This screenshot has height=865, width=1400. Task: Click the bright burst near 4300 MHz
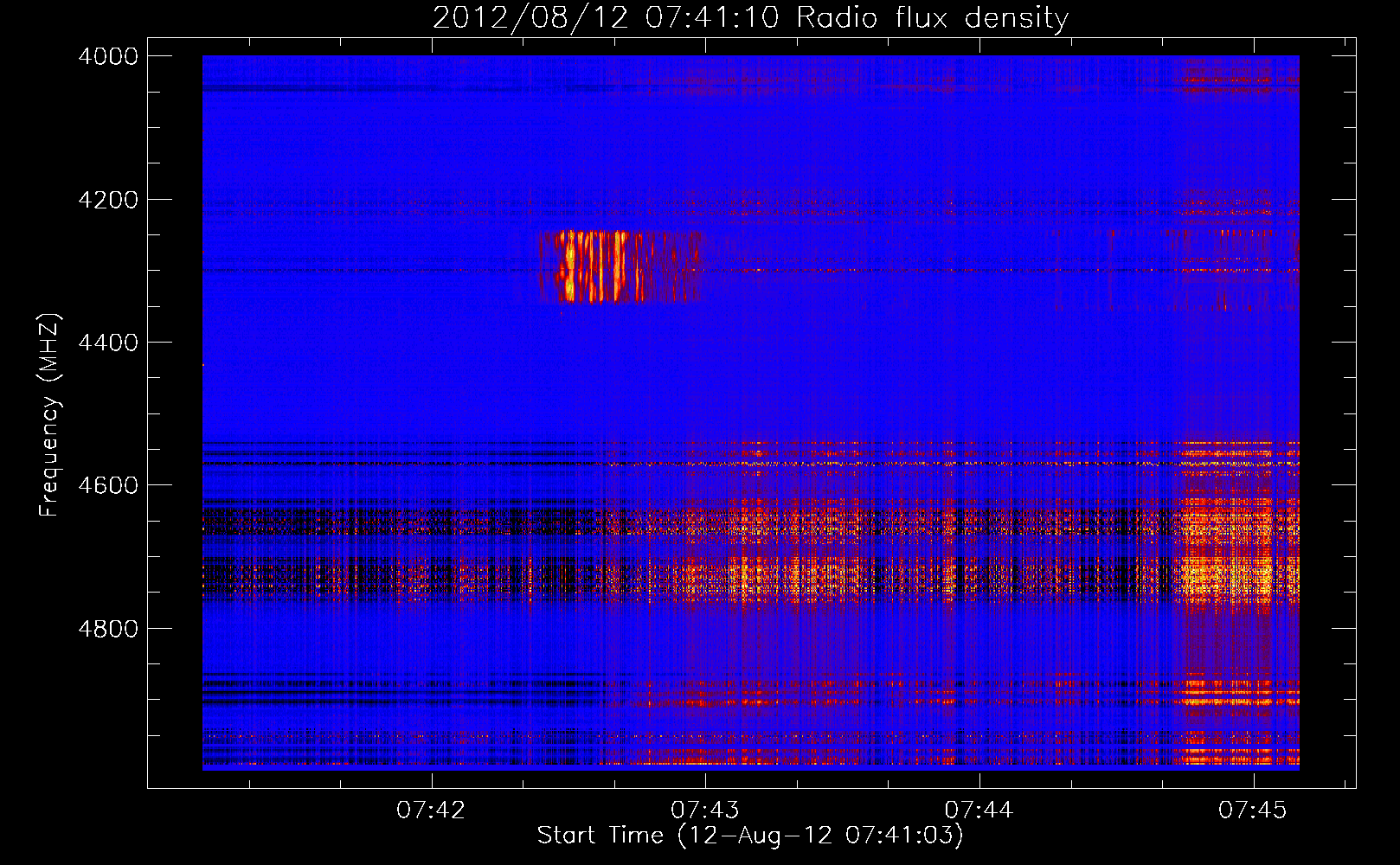tap(619, 266)
